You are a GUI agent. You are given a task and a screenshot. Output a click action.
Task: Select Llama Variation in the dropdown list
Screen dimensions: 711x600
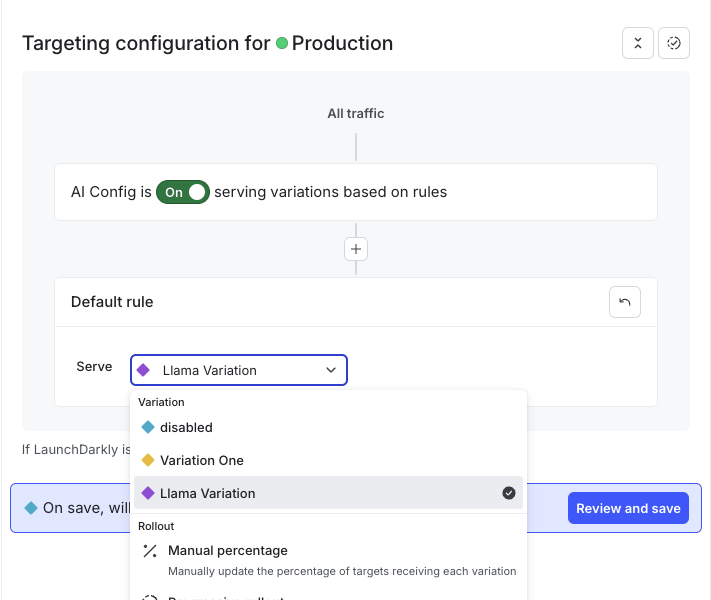208,493
